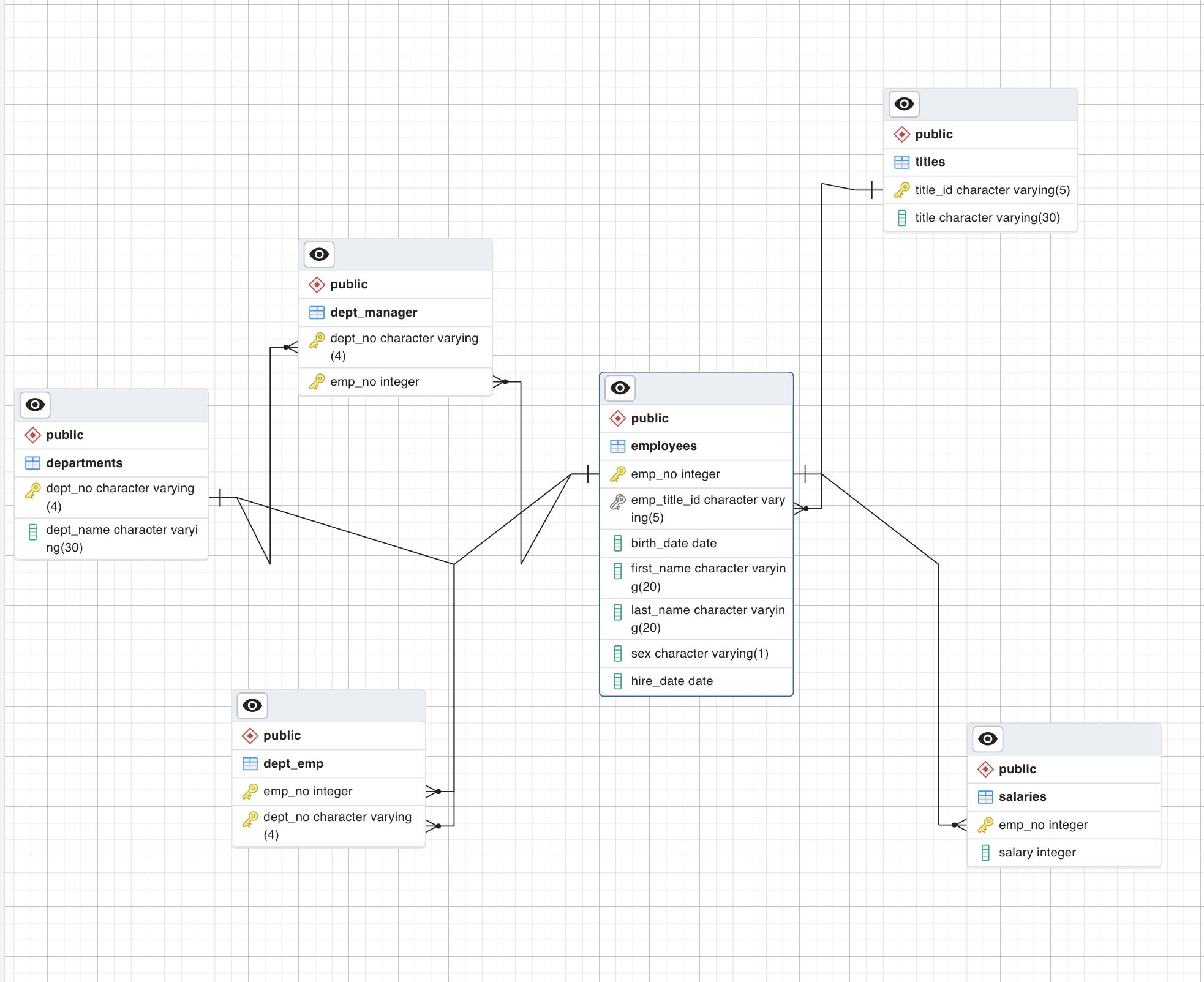
Task: Toggle column visibility on titles table
Action: click(904, 104)
